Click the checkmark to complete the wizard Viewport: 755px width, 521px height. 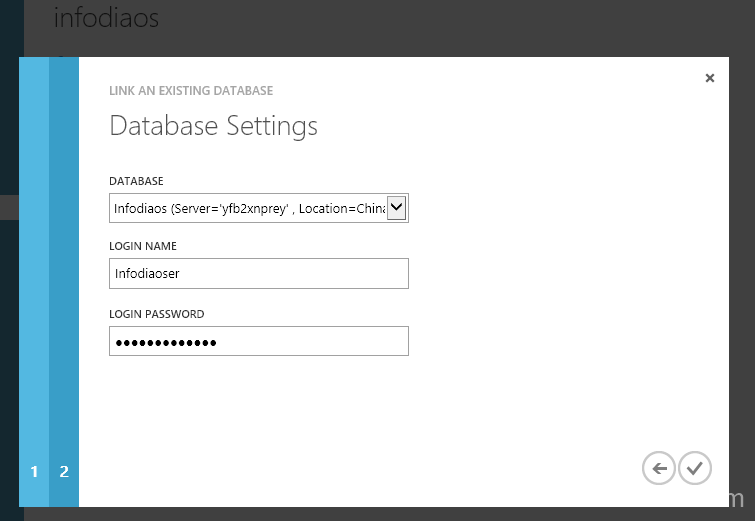[695, 468]
